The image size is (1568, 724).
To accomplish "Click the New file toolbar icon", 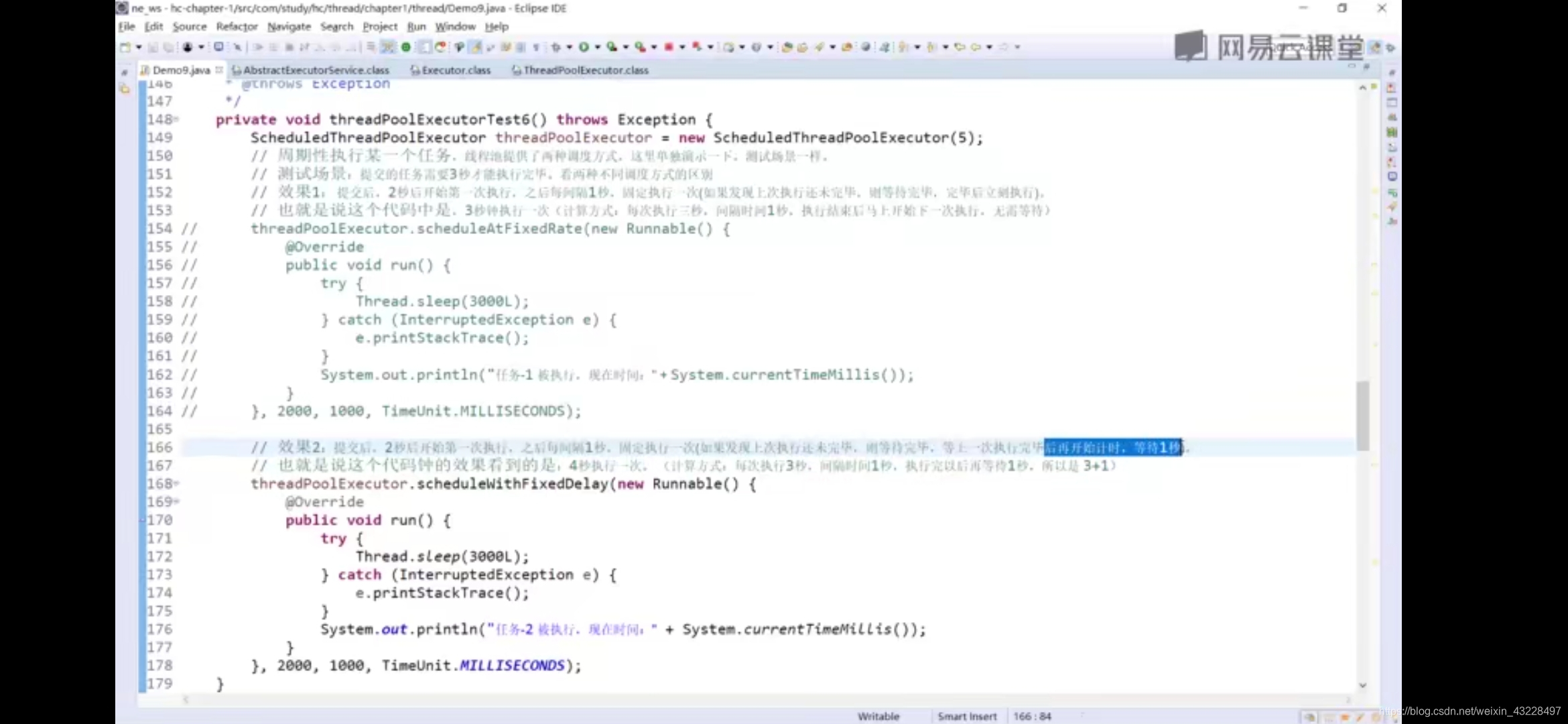I will (125, 47).
